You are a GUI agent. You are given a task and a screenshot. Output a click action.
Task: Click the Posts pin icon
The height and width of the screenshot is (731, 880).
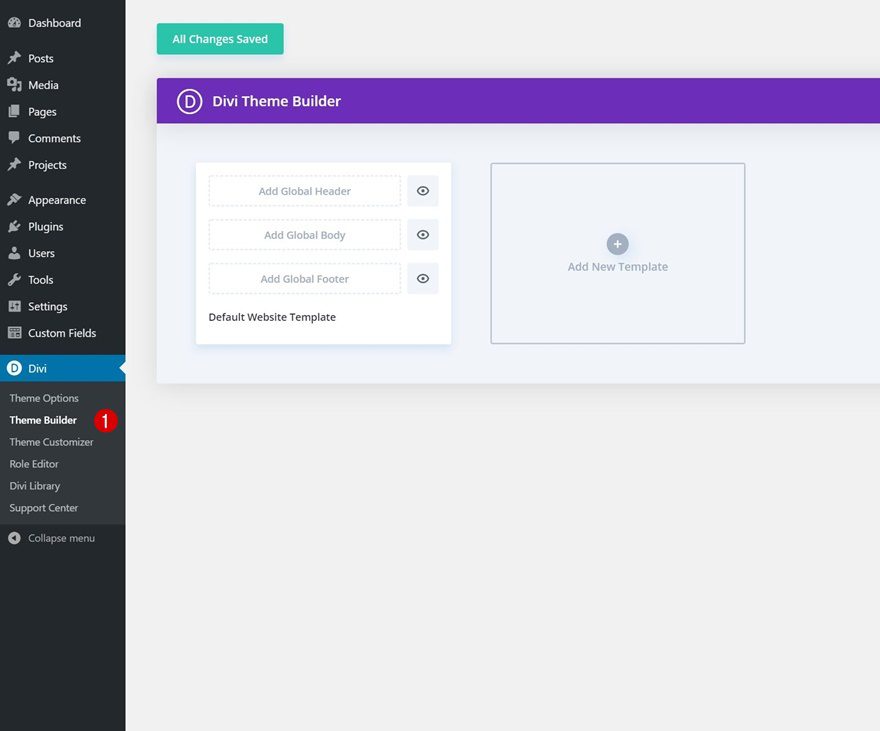tap(15, 57)
